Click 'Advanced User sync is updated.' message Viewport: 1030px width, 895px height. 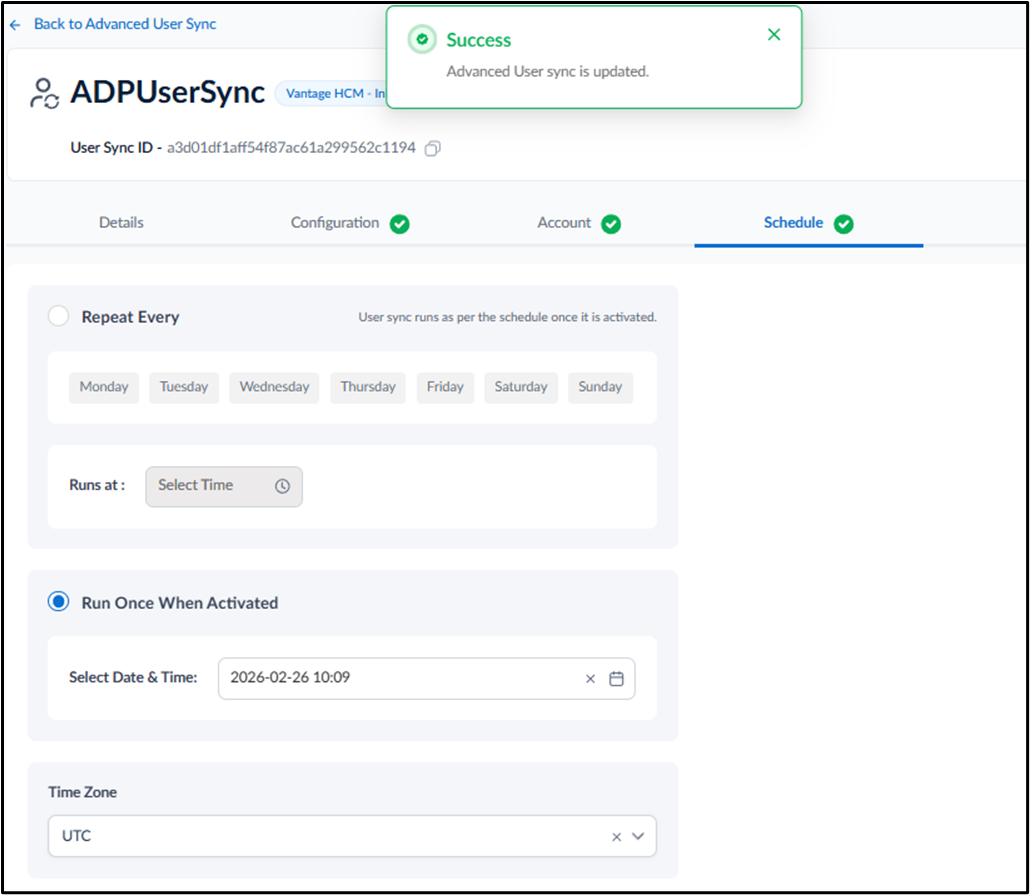tap(547, 72)
